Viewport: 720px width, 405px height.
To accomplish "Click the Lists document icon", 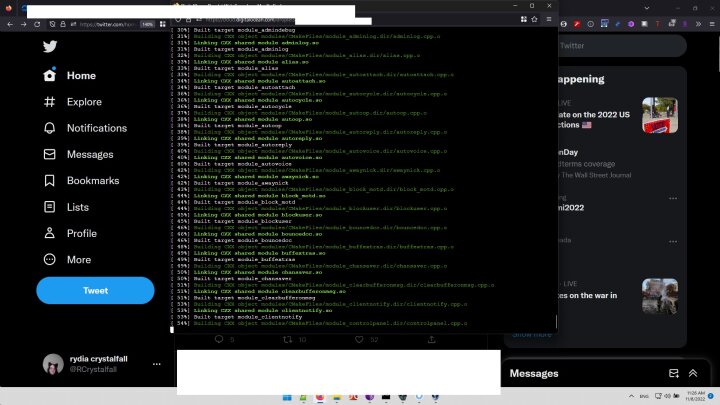I will 50,207.
